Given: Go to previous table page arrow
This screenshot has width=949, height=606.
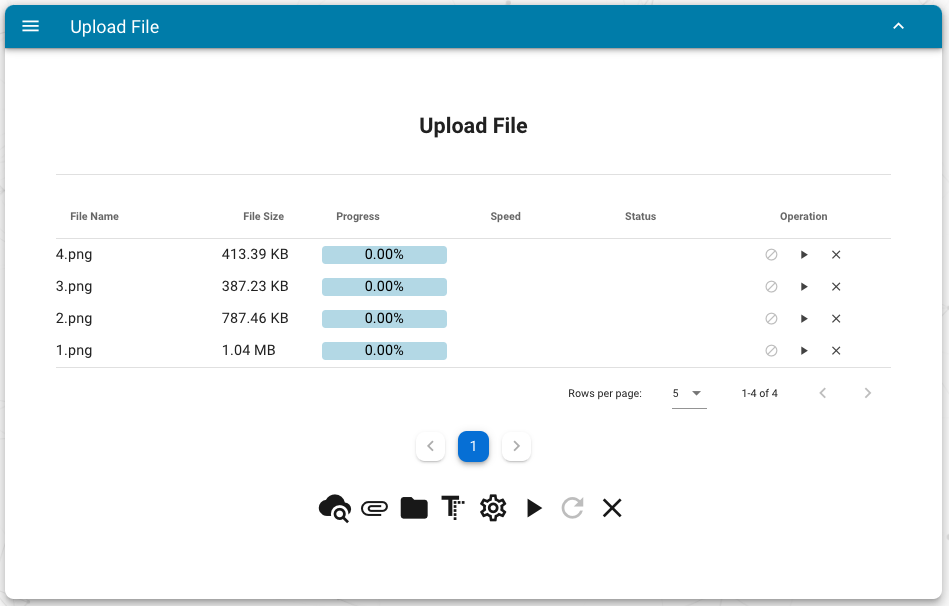Looking at the screenshot, I should coord(823,394).
